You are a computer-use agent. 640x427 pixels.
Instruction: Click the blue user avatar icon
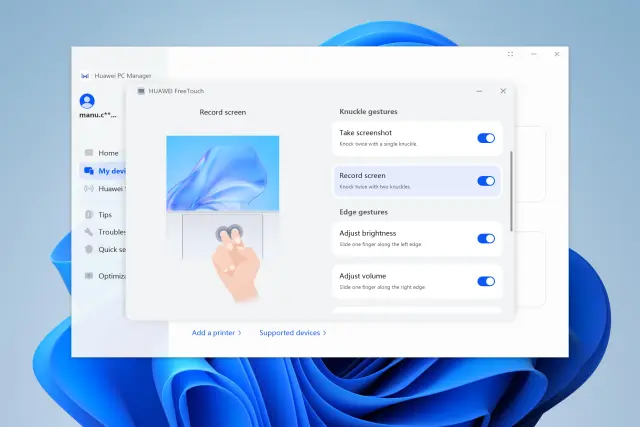[x=87, y=100]
